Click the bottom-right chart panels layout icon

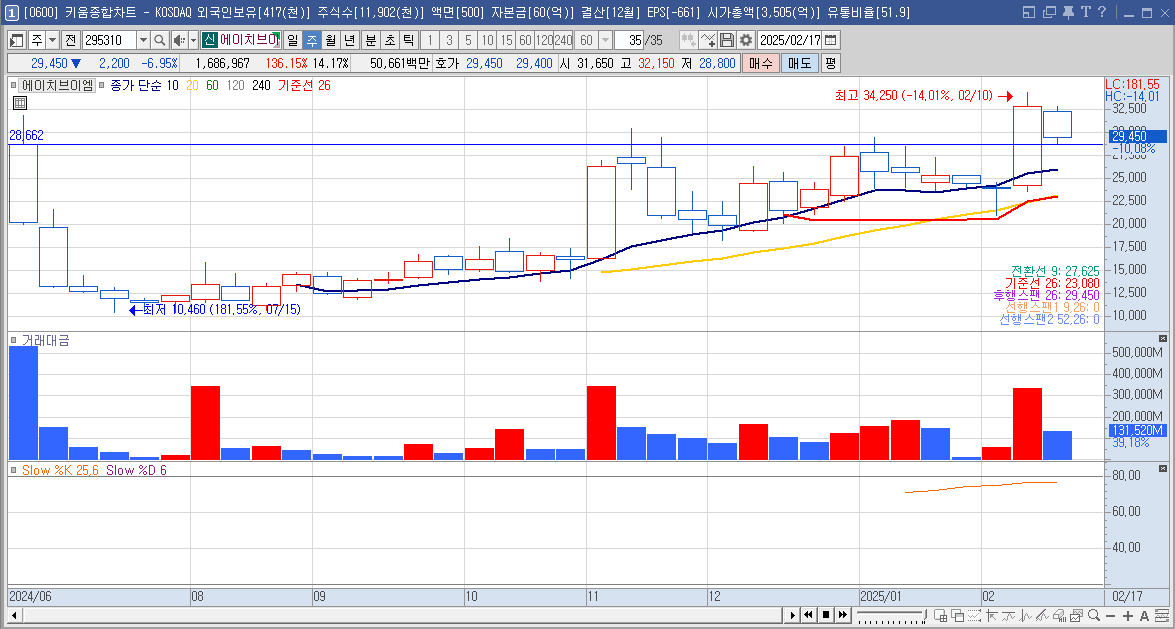pos(1161,616)
